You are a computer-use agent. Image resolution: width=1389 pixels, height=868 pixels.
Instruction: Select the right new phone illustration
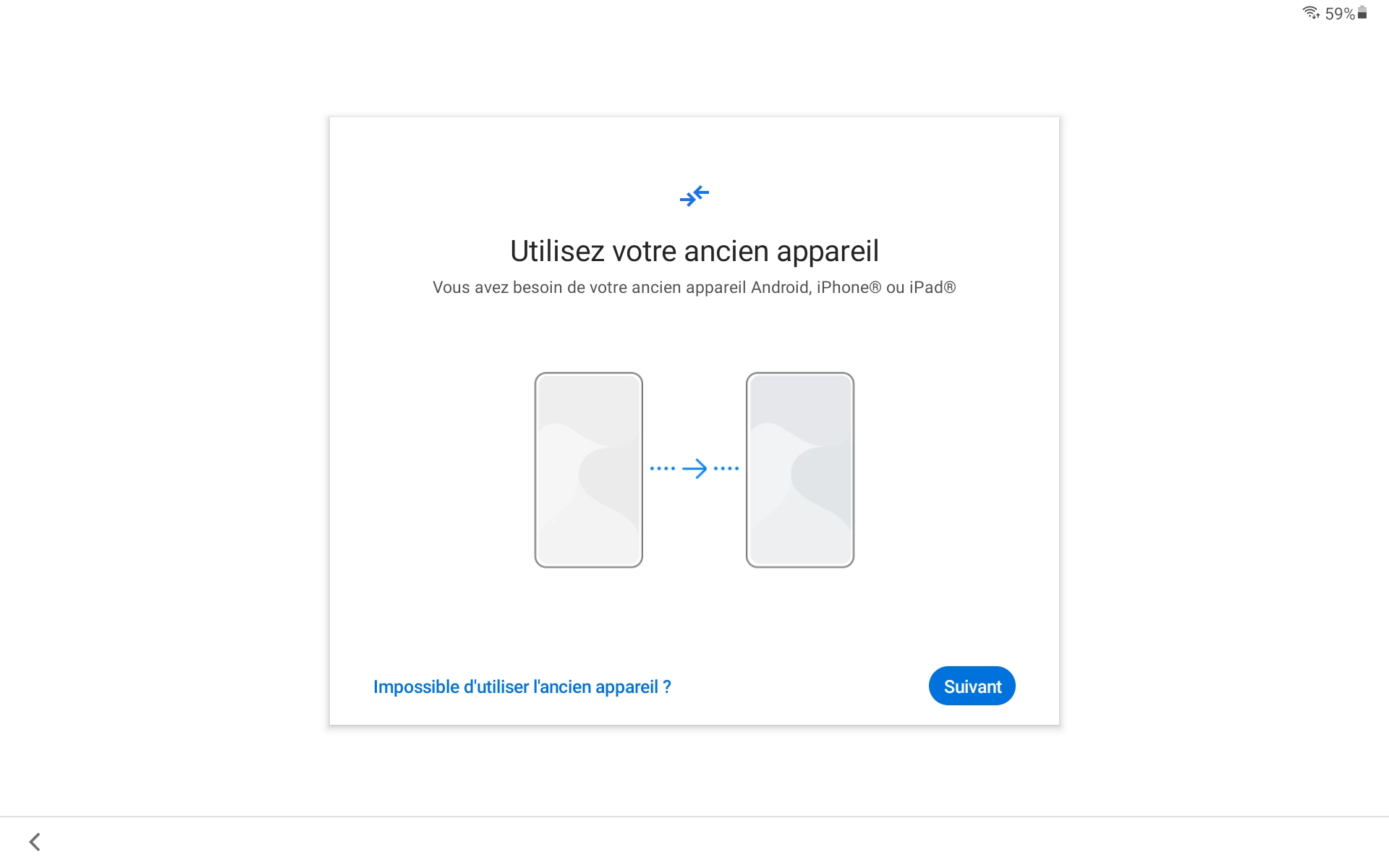click(x=800, y=470)
